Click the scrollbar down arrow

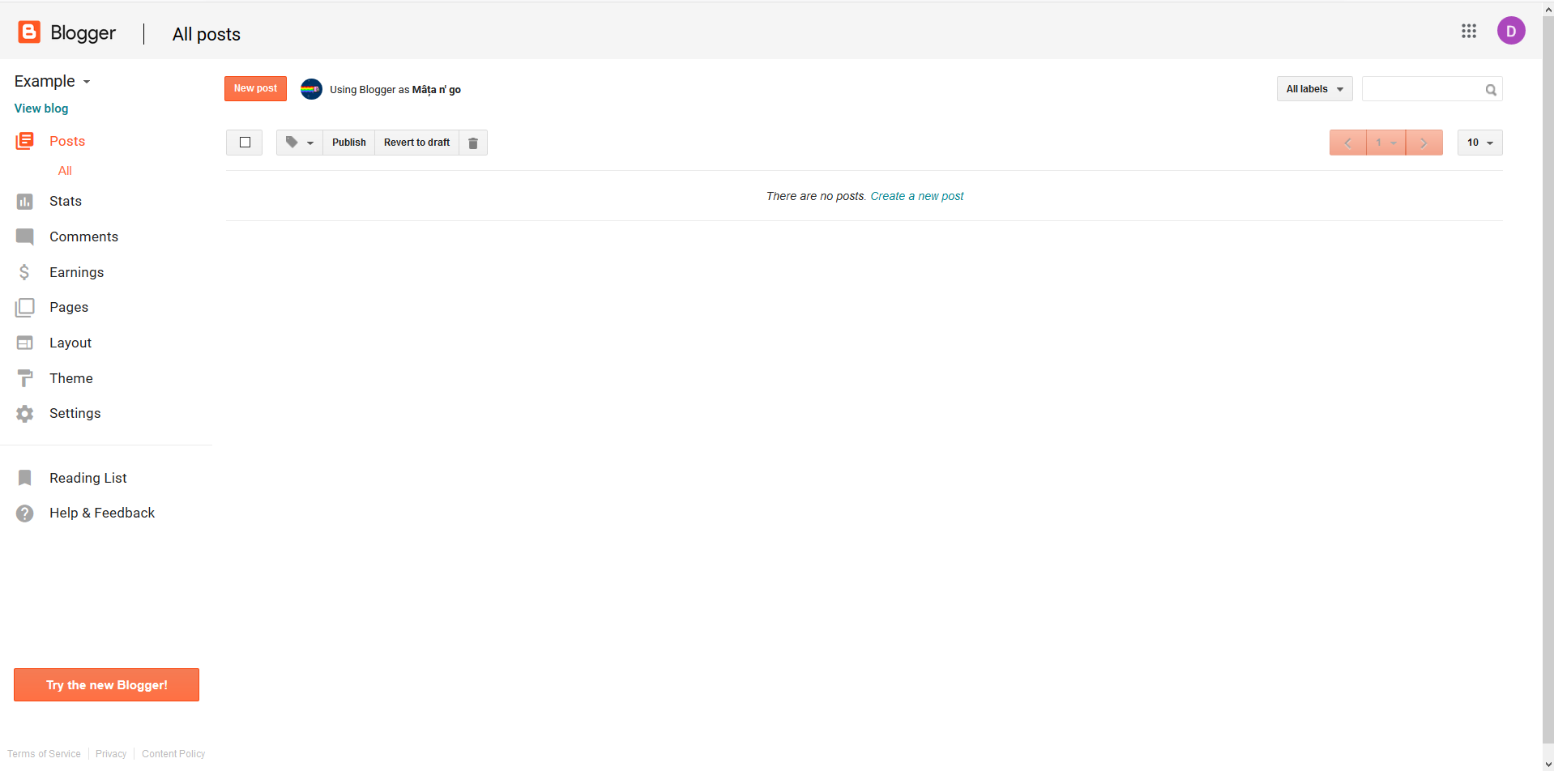pyautogui.click(x=1548, y=765)
